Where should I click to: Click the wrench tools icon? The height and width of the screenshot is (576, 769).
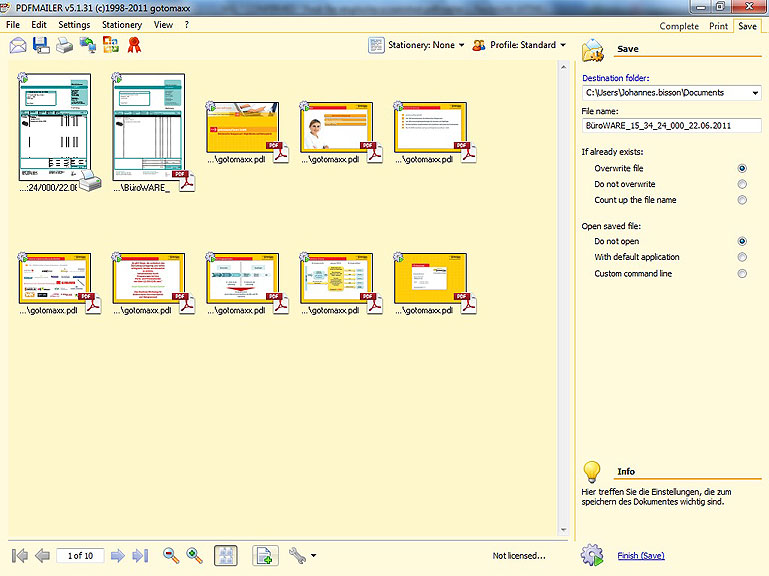297,555
